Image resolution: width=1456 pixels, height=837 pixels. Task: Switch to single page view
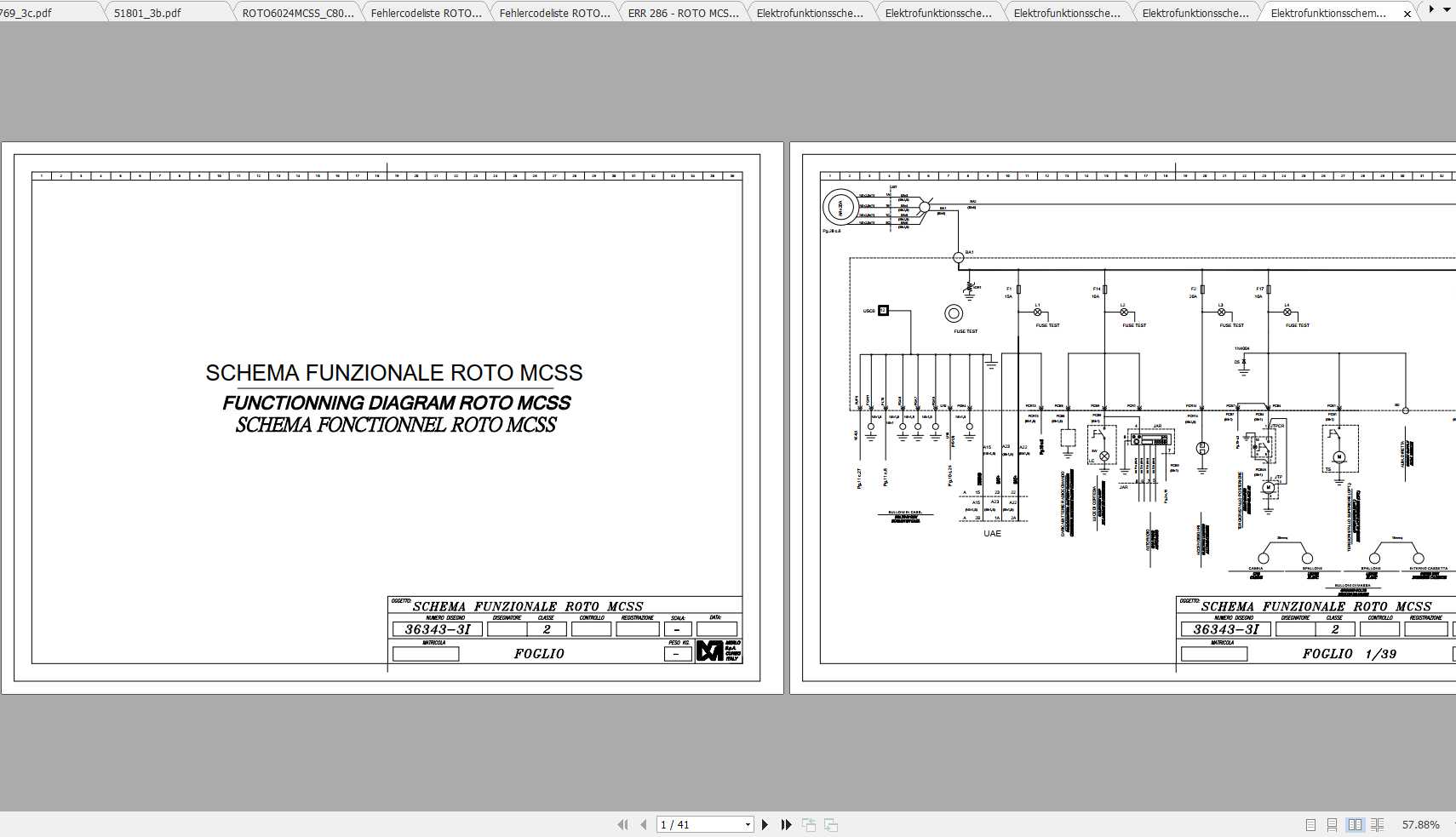1310,824
